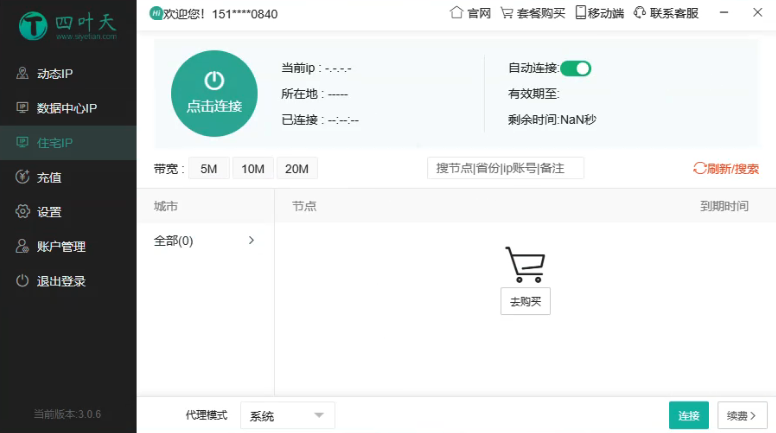Image resolution: width=776 pixels, height=433 pixels.
Task: Open the 移动端 phone icon
Action: click(x=581, y=13)
